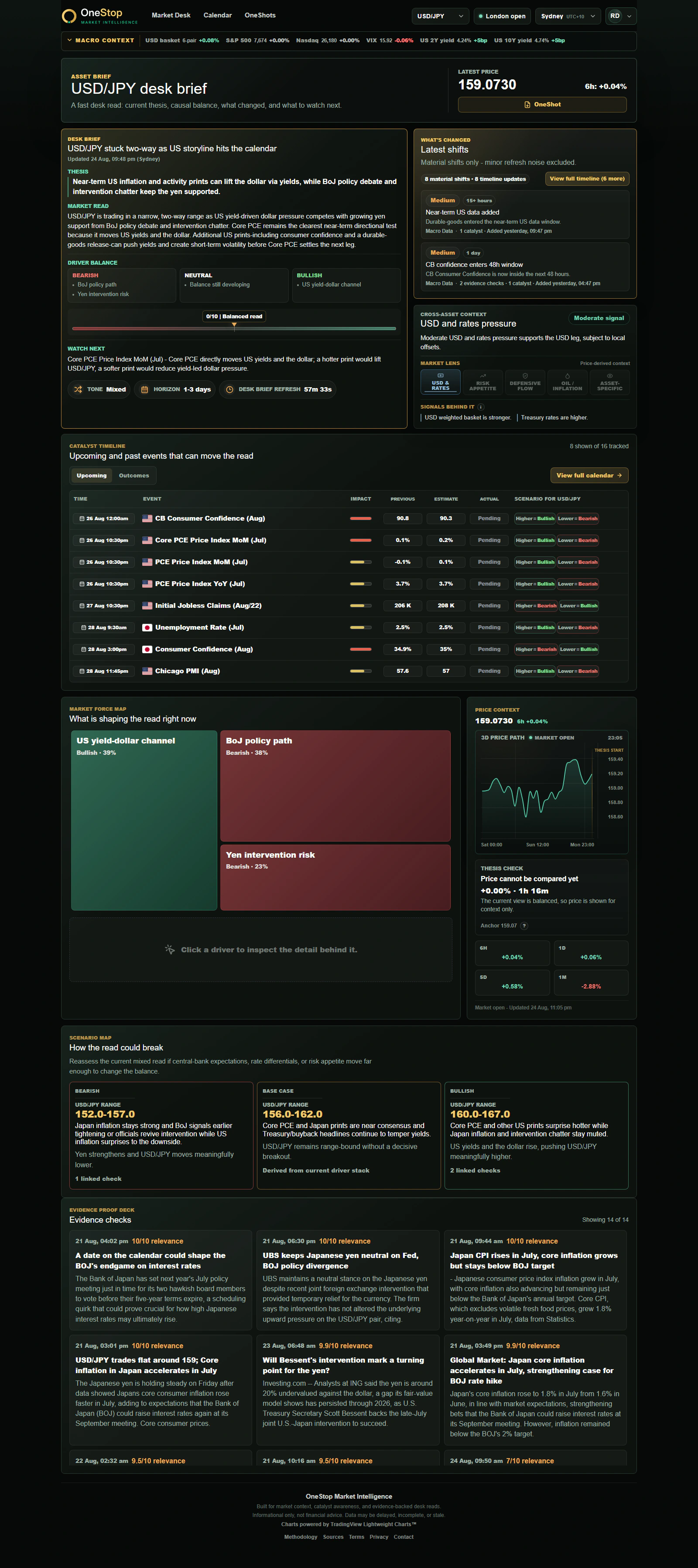The width and height of the screenshot is (698, 1568).
Task: Select the Risk Appetite market lens
Action: (x=482, y=382)
